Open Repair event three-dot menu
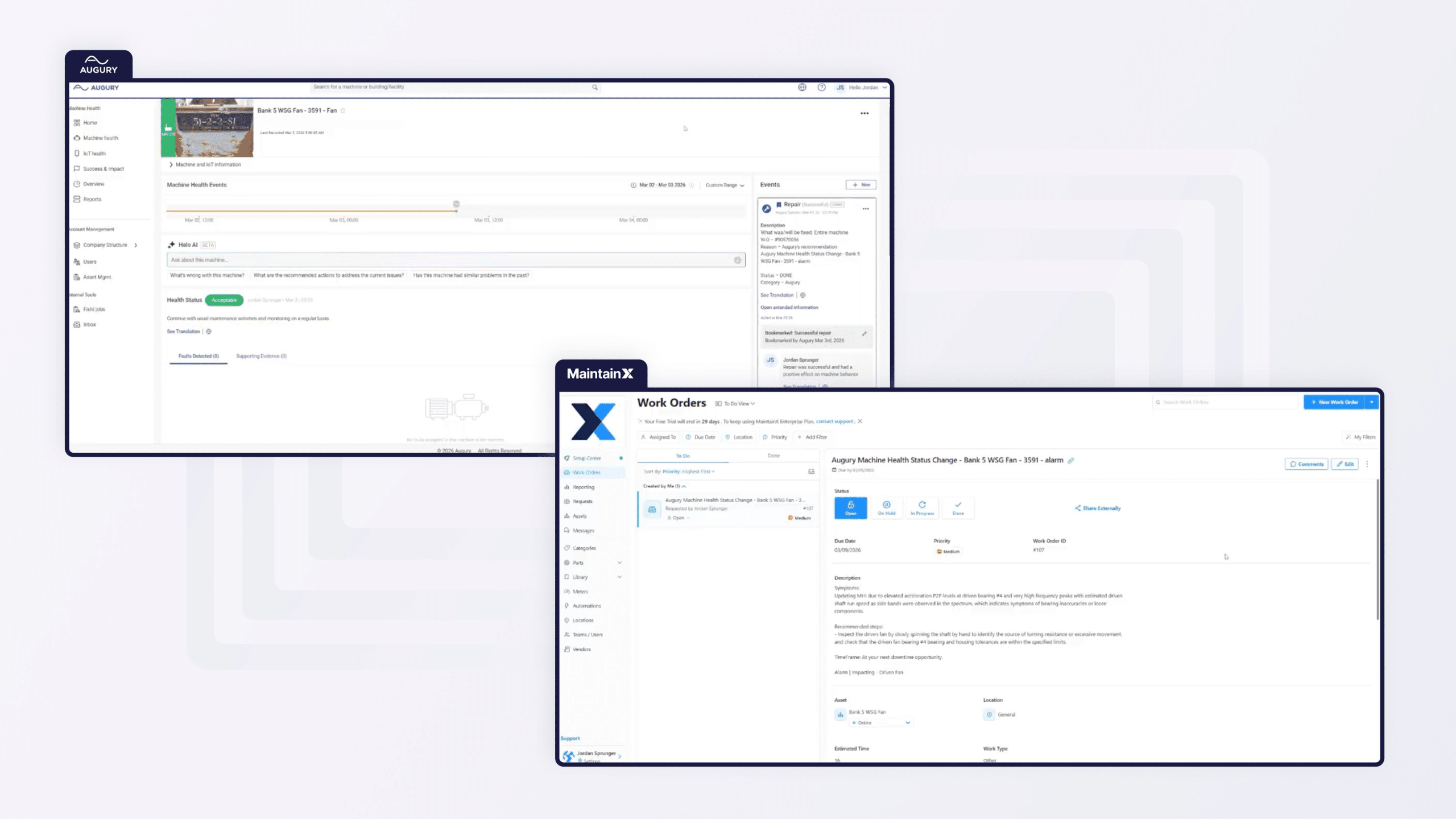 (866, 209)
